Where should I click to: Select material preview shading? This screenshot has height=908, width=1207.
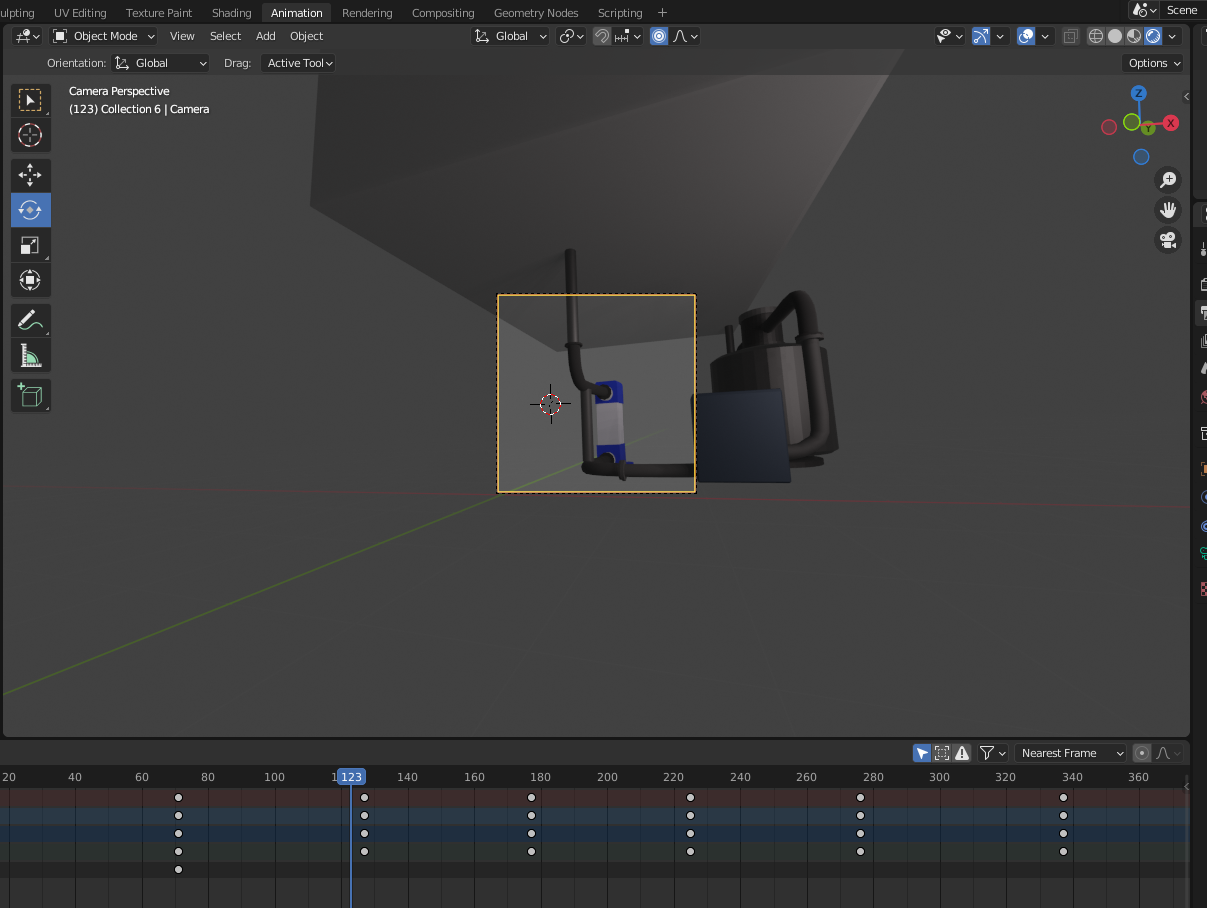1134,36
